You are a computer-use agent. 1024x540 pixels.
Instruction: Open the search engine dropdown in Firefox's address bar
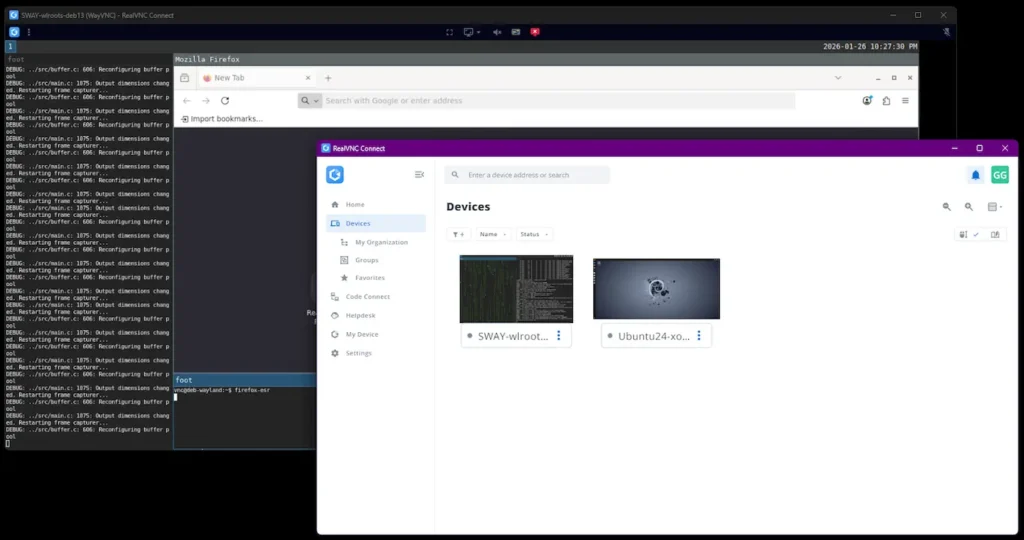pos(310,101)
